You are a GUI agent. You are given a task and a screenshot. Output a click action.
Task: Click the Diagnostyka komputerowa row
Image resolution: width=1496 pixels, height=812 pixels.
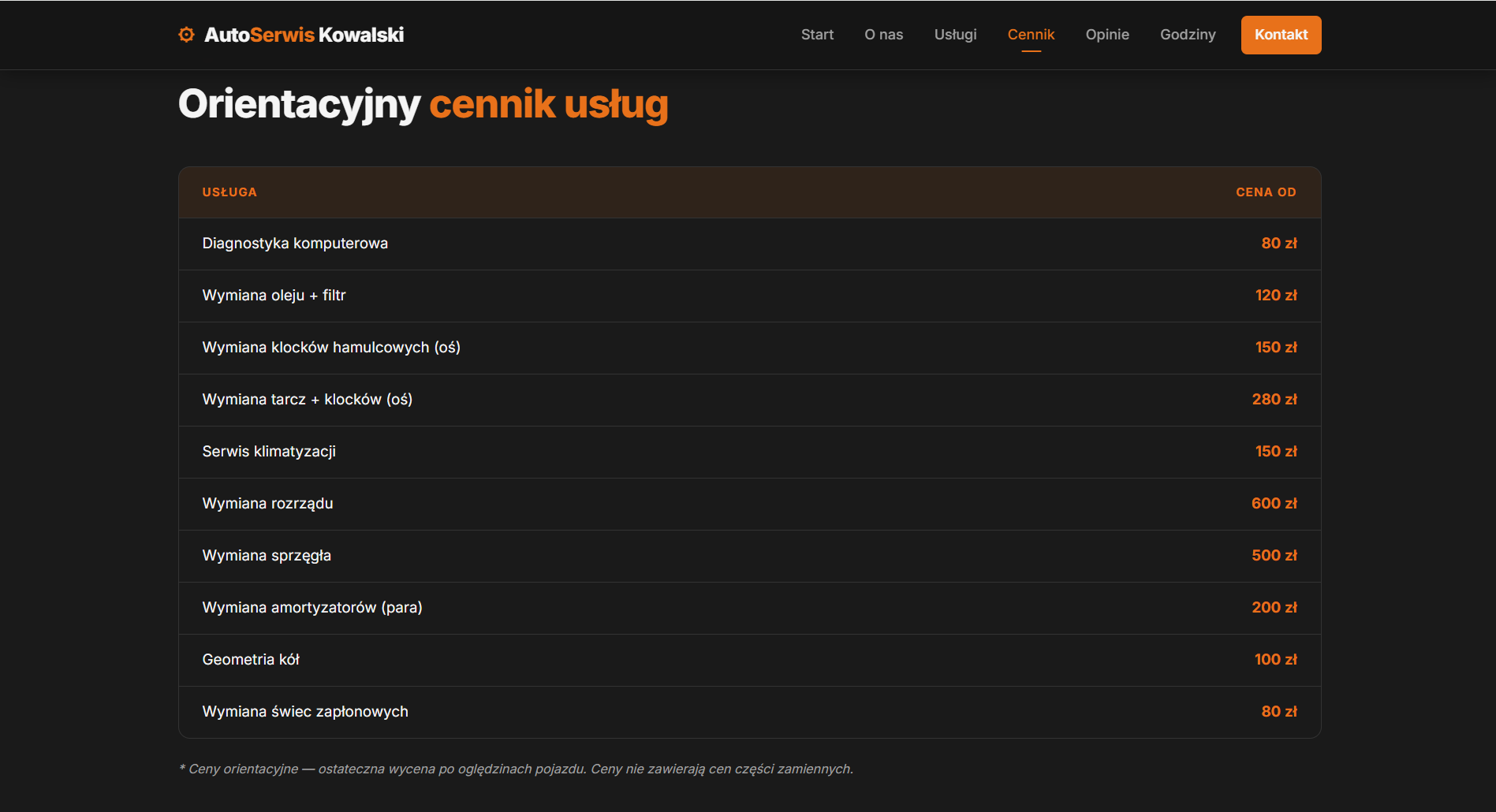[x=295, y=244]
